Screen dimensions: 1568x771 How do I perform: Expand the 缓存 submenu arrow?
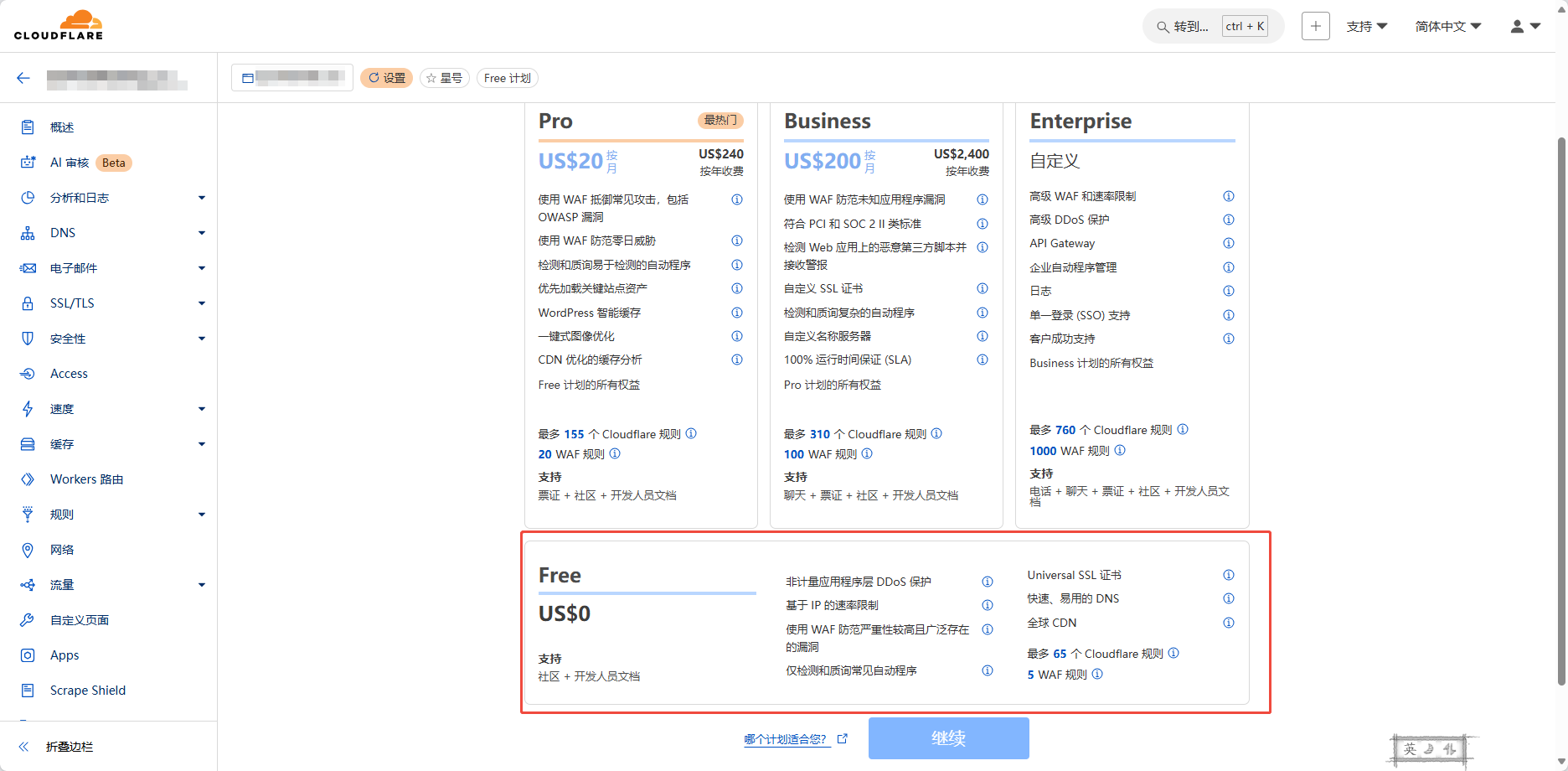click(202, 444)
